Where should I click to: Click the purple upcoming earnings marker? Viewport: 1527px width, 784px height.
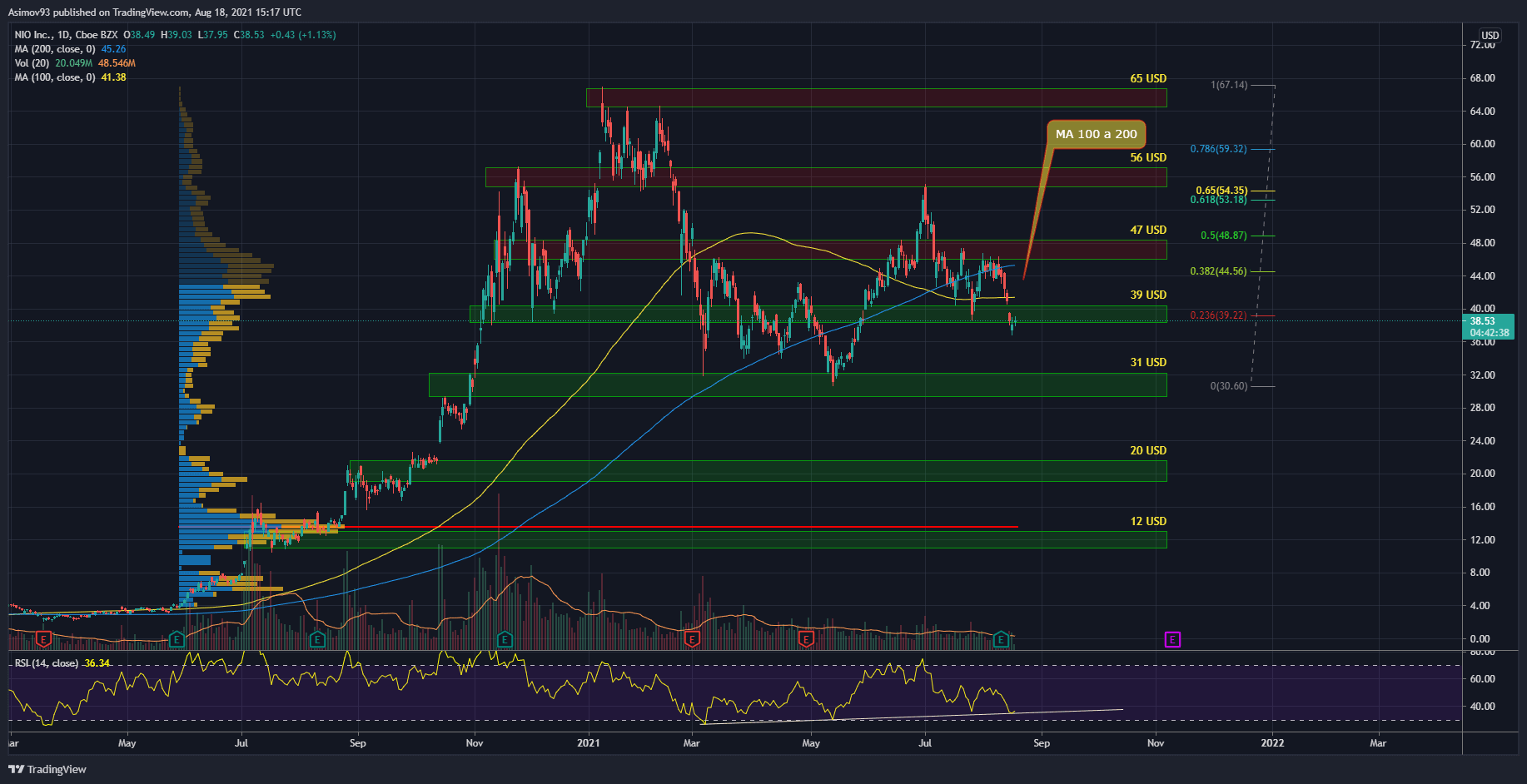(1172, 639)
